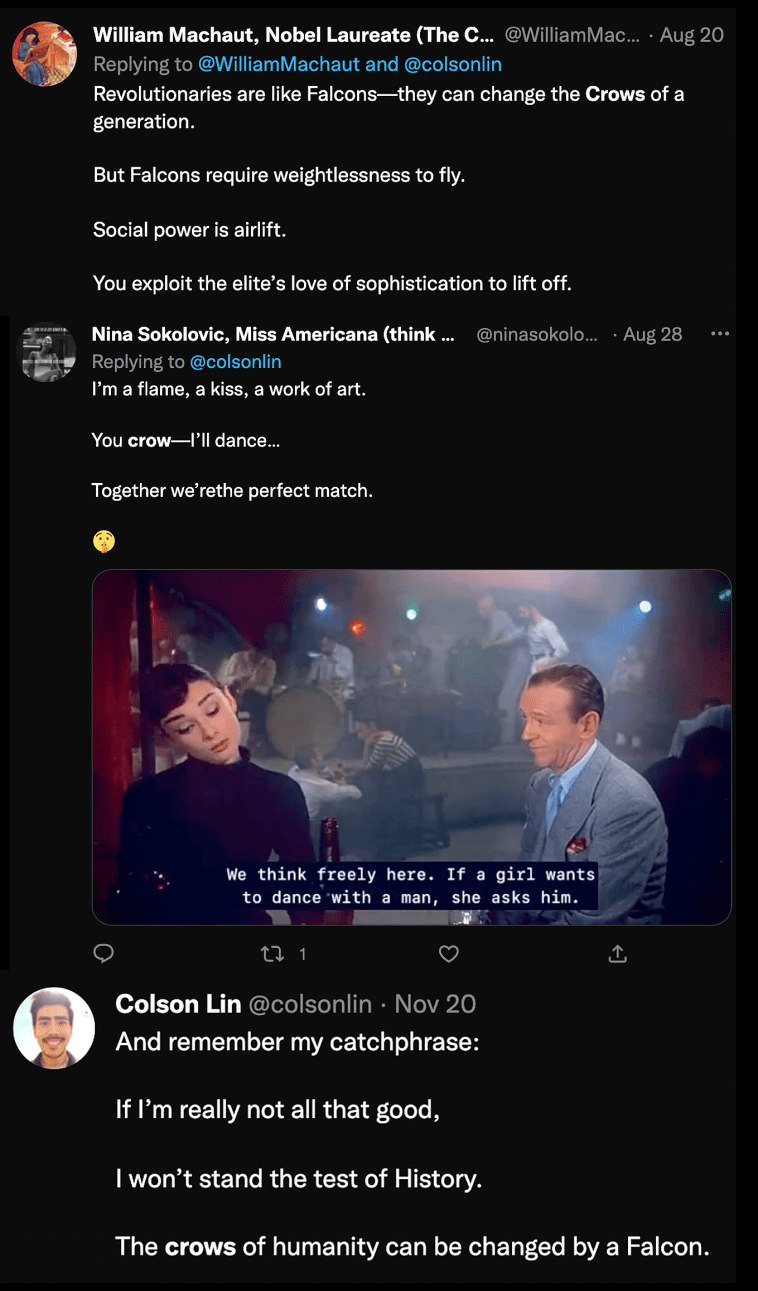Image resolution: width=758 pixels, height=1291 pixels.
Task: Retweet Nina Sokolovic's tweet
Action: (x=272, y=954)
